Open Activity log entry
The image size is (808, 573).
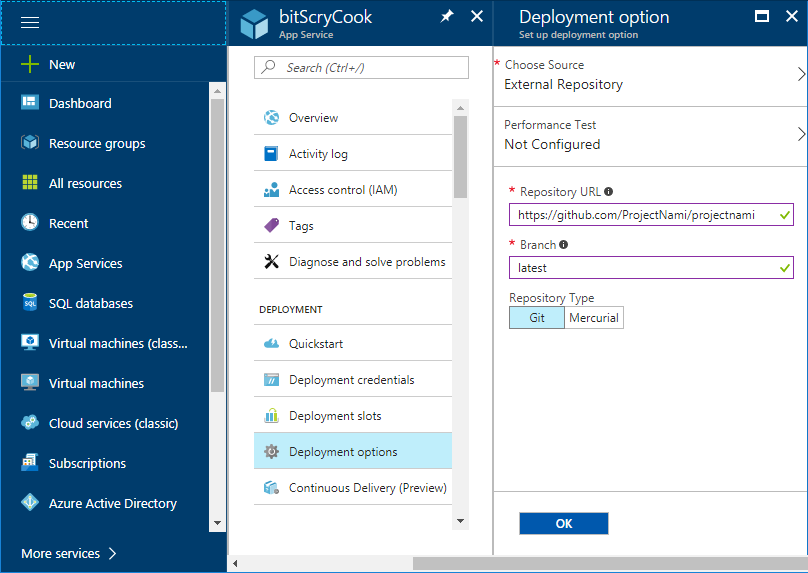pyautogui.click(x=353, y=154)
